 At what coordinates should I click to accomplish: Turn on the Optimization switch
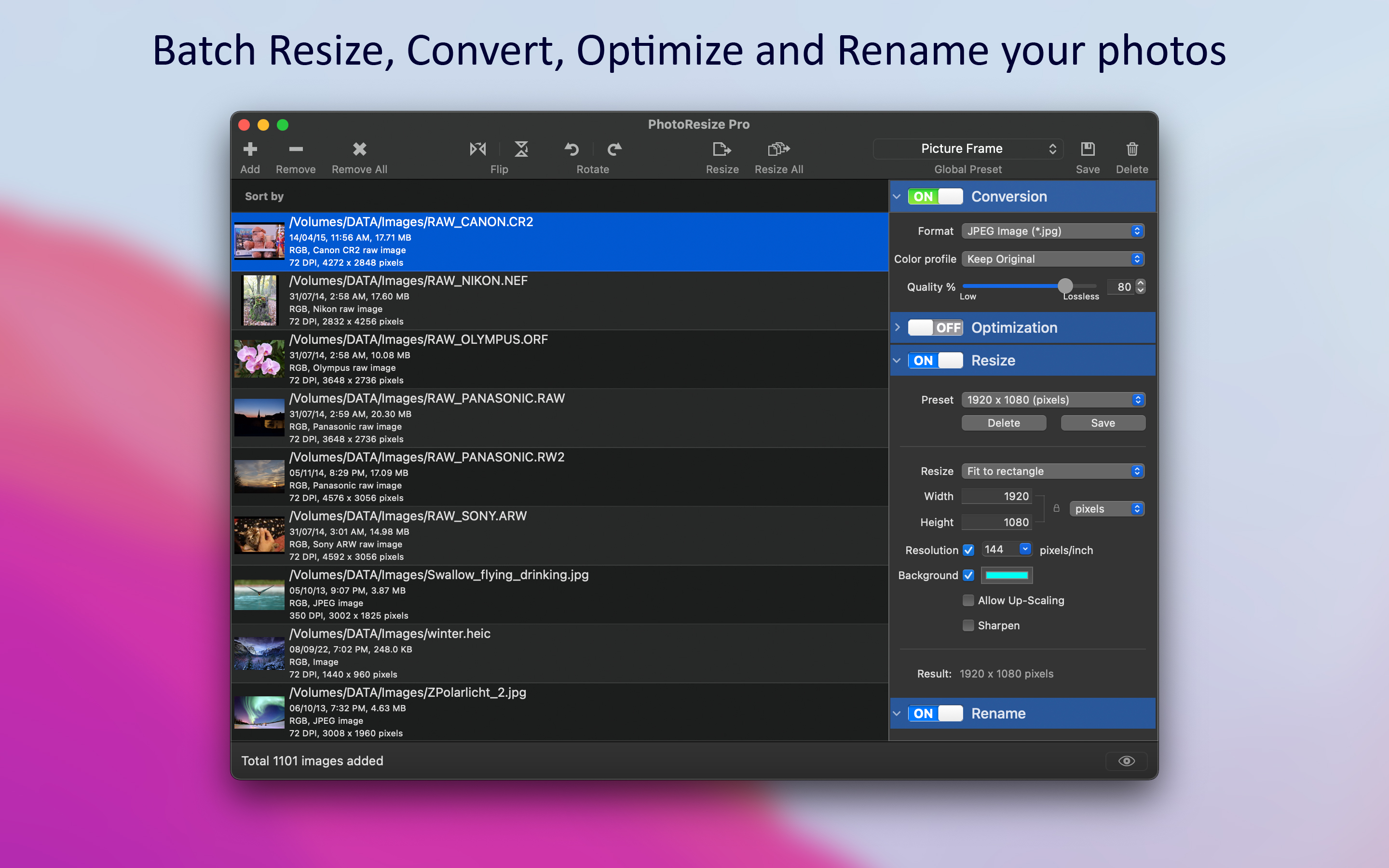[x=935, y=327]
